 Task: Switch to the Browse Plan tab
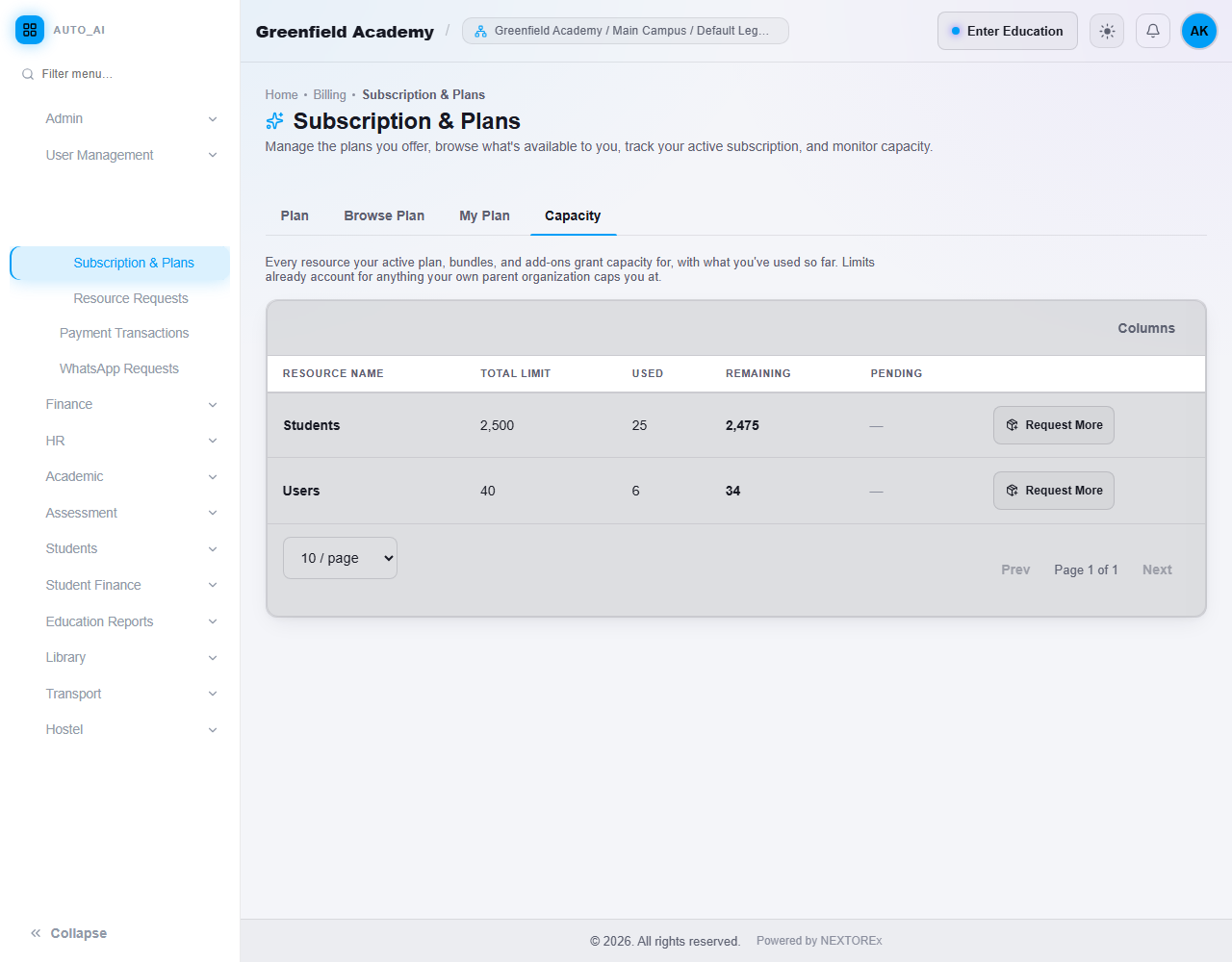click(384, 215)
